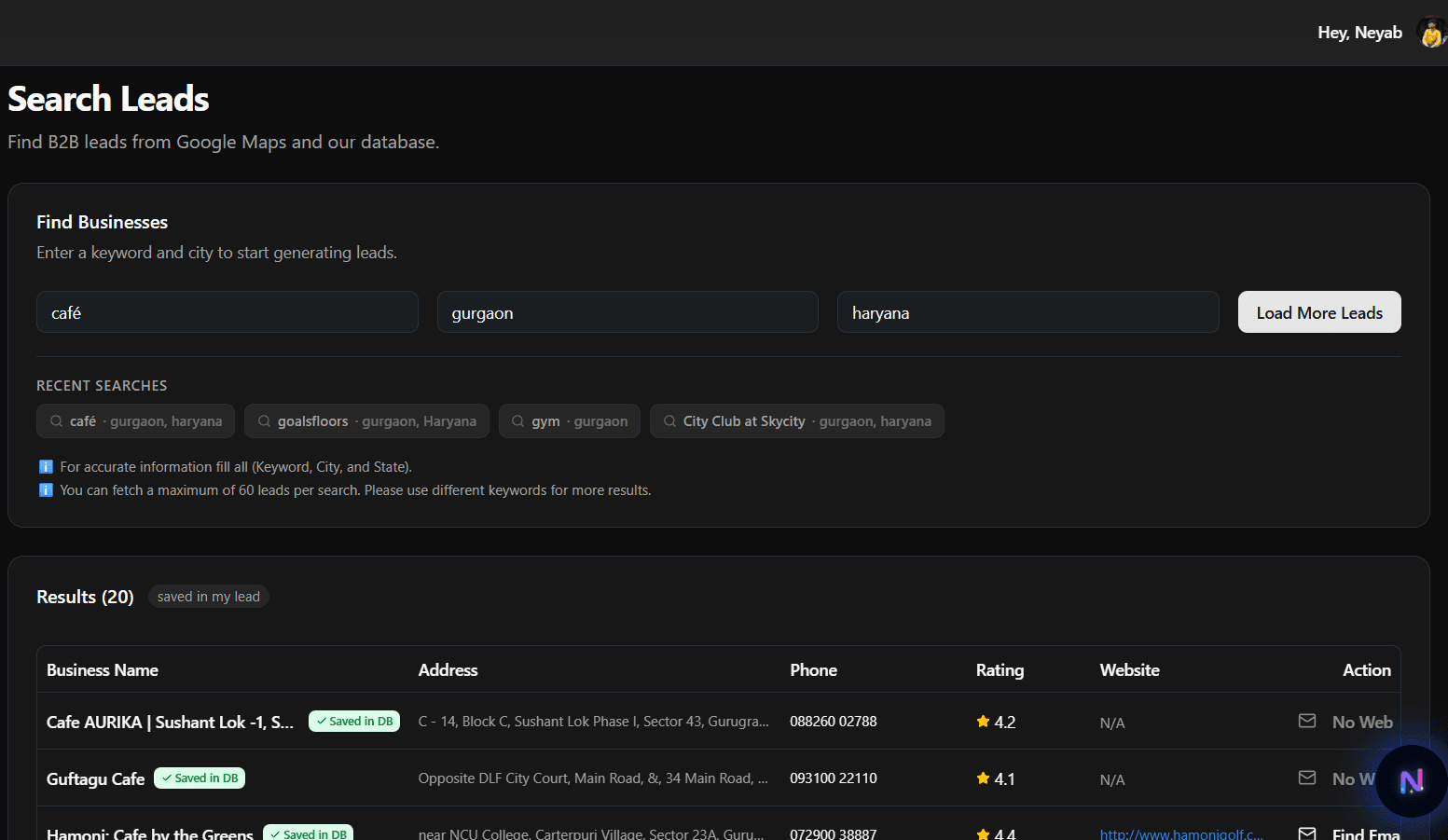Image resolution: width=1448 pixels, height=840 pixels.
Task: Click search icon in City Club chip
Action: [x=669, y=421]
